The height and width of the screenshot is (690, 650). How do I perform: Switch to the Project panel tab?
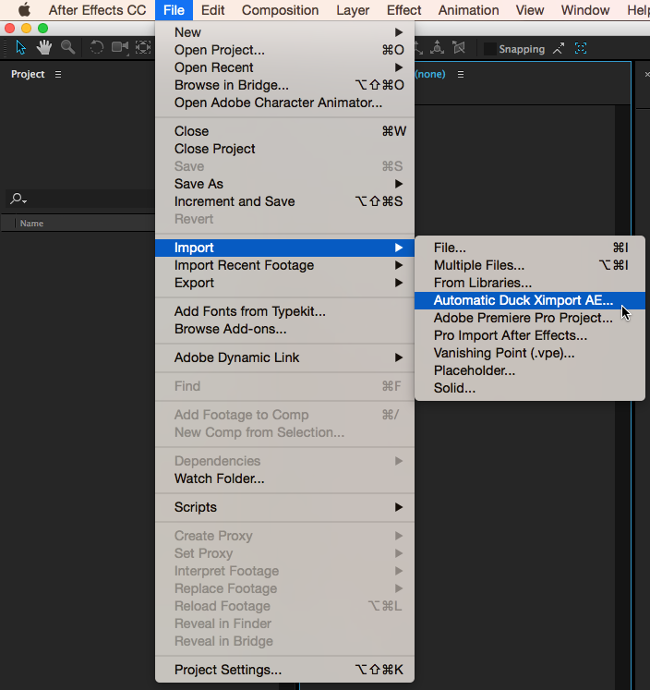[28, 75]
